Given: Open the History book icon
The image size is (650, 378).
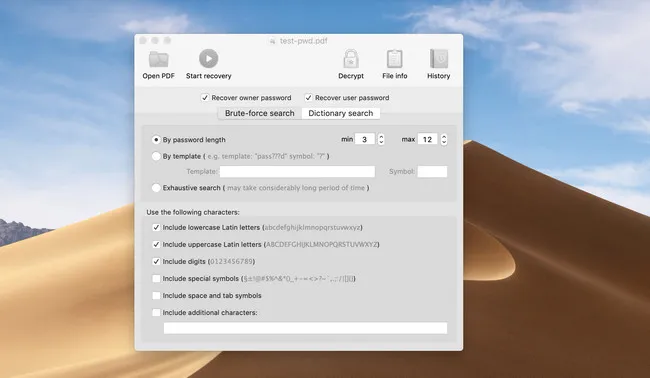Looking at the screenshot, I should coord(439,59).
